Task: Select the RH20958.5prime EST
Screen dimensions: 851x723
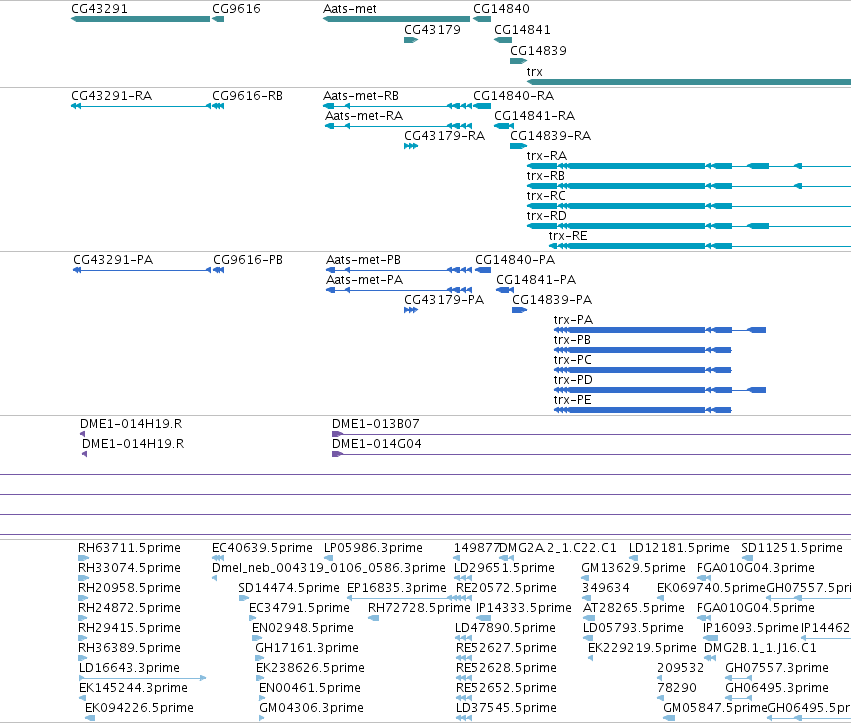Action: point(83,598)
